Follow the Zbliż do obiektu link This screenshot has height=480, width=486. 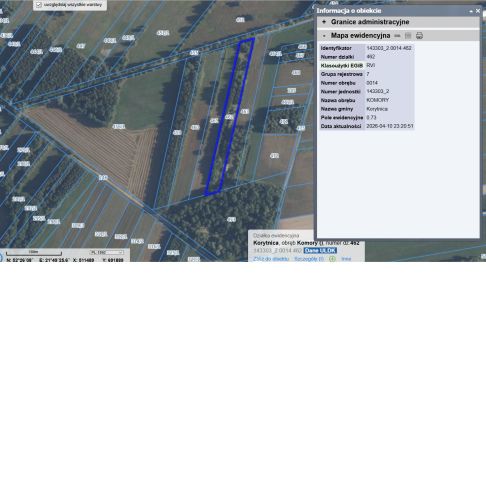click(270, 259)
